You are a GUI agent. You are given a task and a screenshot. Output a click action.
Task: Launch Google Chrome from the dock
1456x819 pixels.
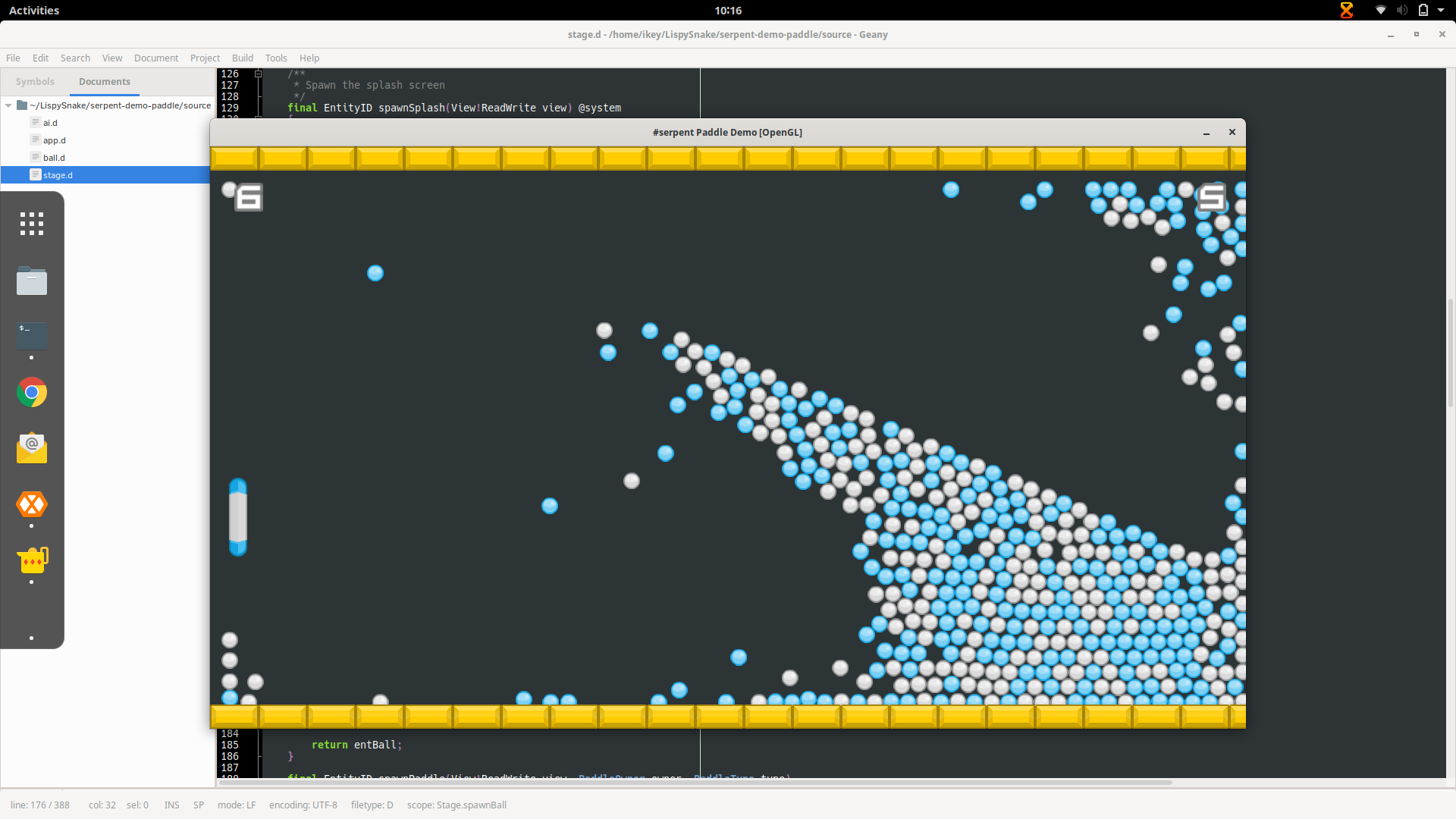click(x=32, y=392)
